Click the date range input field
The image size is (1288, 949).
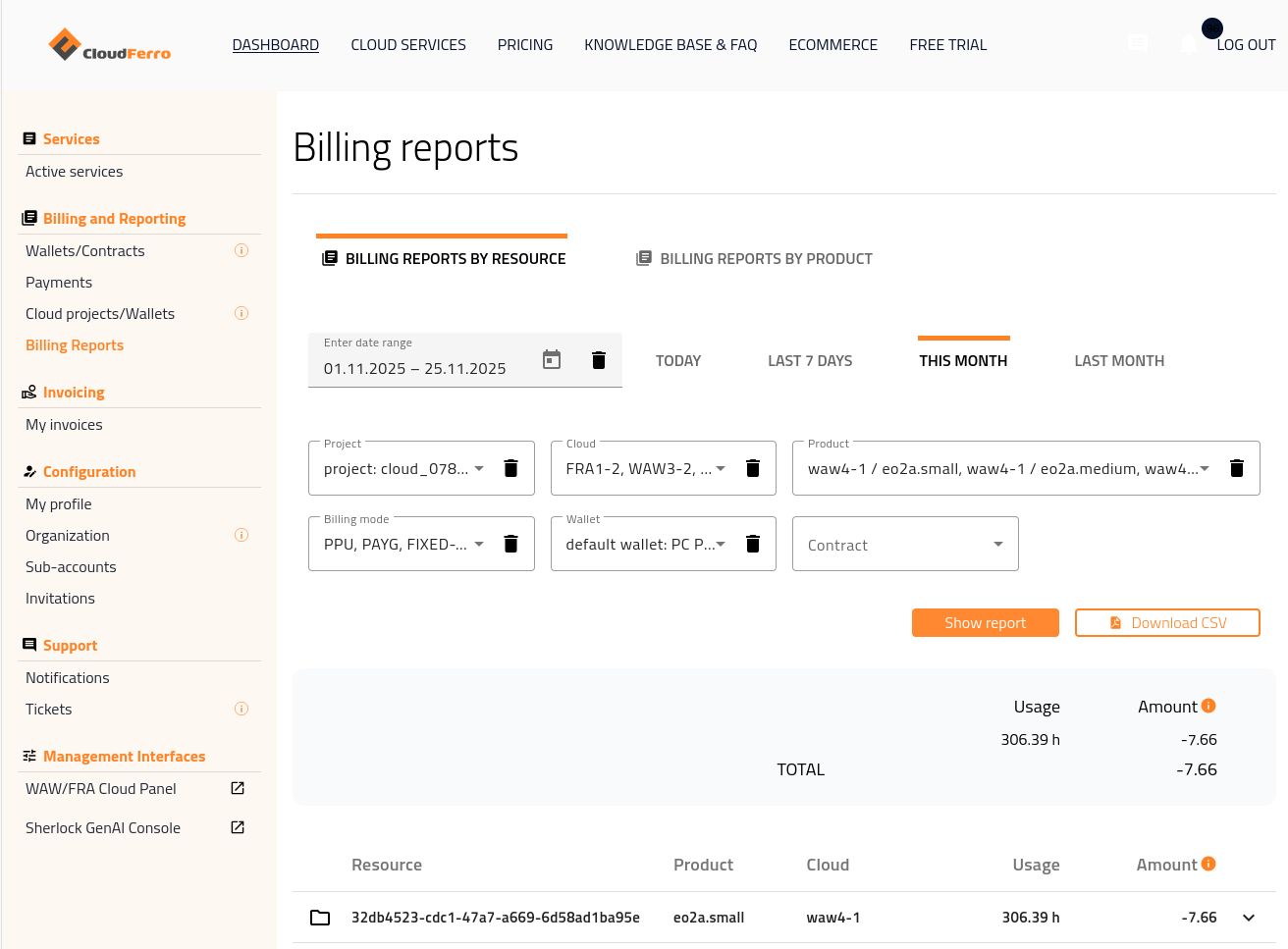[422, 368]
